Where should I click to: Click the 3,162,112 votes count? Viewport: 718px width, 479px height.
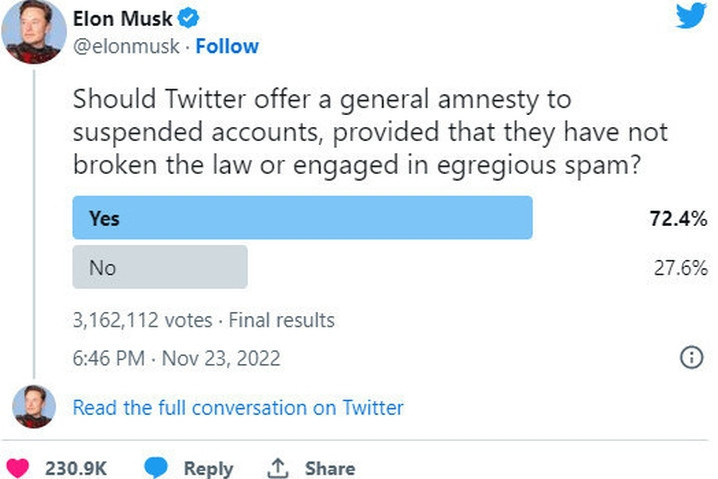tap(142, 320)
